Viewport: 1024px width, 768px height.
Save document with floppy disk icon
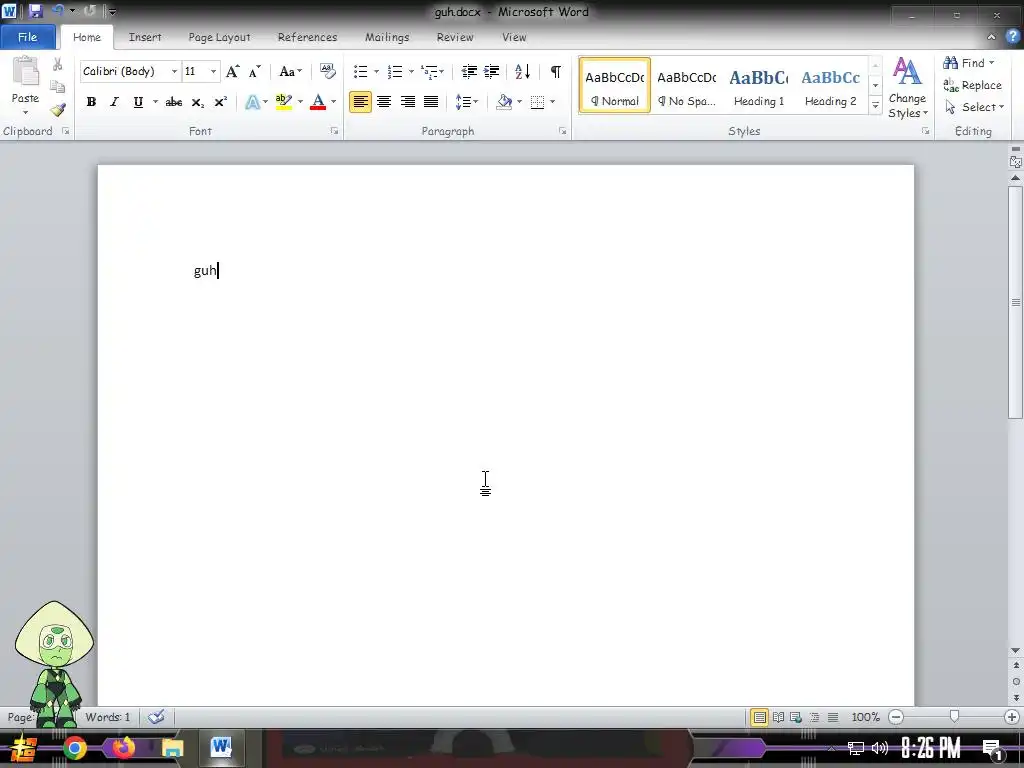pos(35,10)
